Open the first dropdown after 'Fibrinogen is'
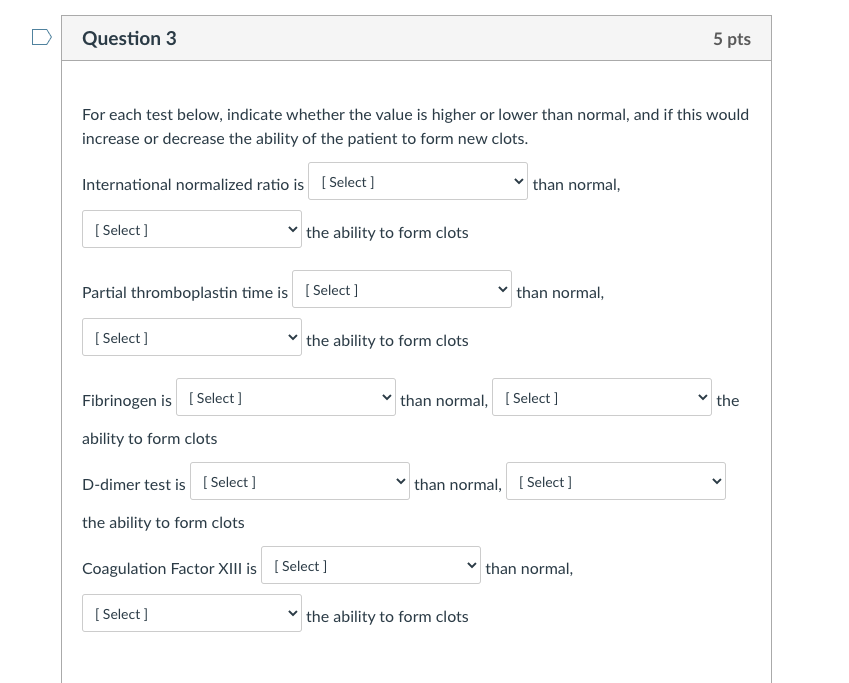This screenshot has width=849, height=683. 285,398
